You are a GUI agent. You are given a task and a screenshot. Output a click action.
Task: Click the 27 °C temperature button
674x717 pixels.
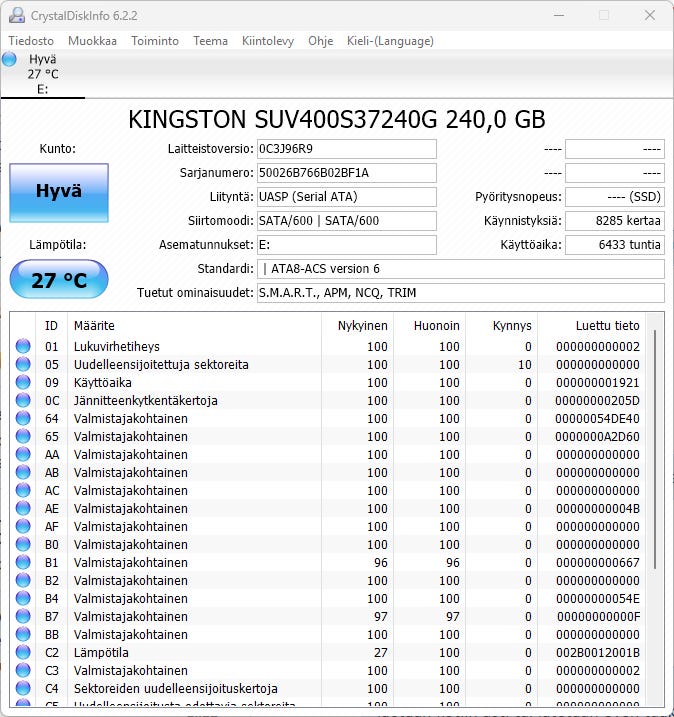coord(59,280)
